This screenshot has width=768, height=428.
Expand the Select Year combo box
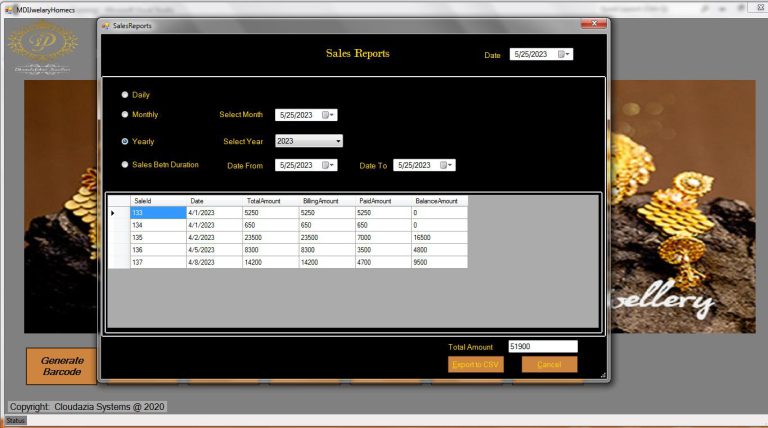(x=338, y=141)
